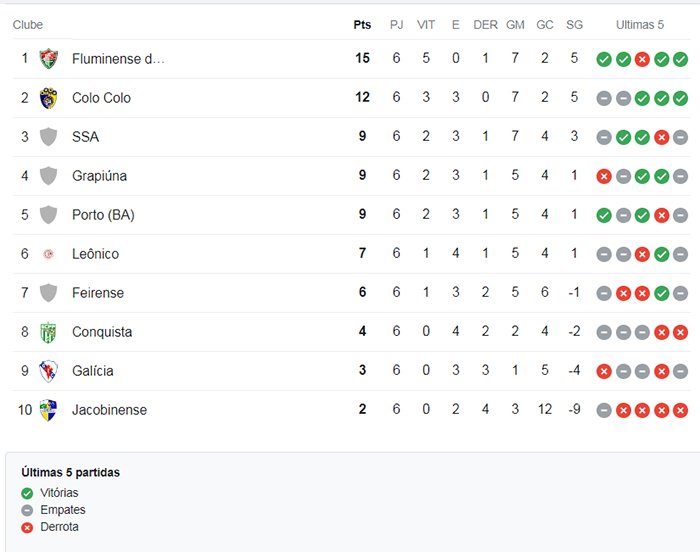
Task: Click the green Vitórias legend icon
Action: pos(27,493)
